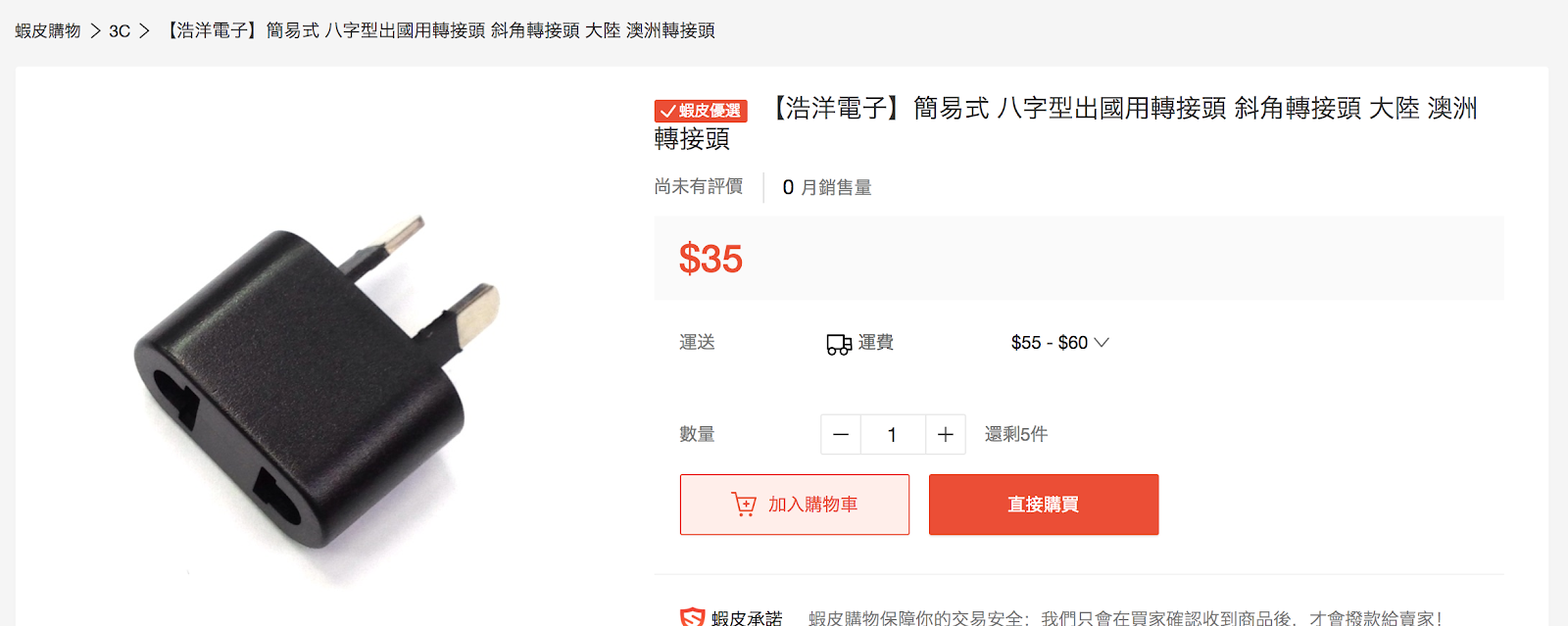
Task: Decrease quantity with the minus button
Action: [841, 435]
